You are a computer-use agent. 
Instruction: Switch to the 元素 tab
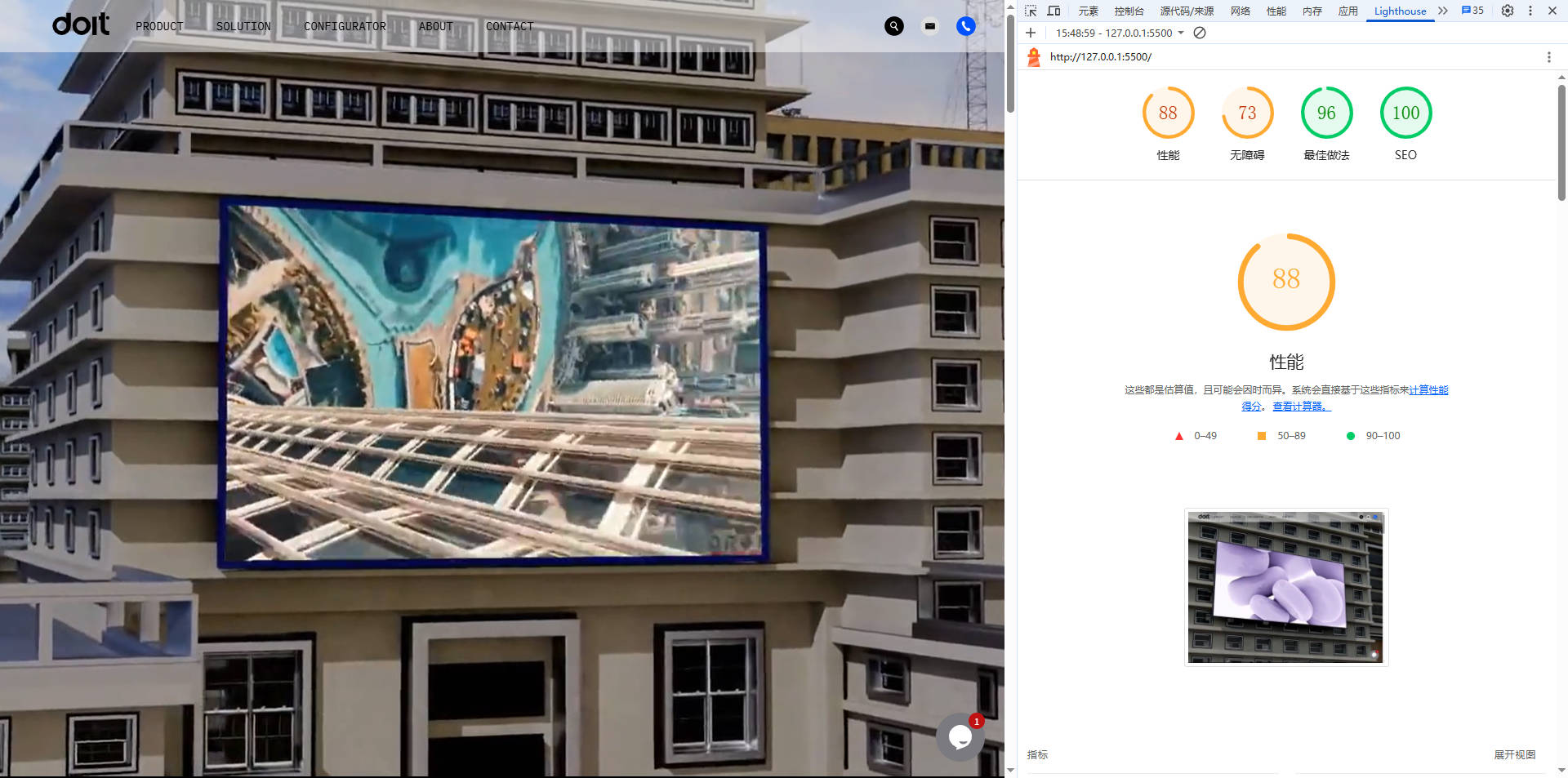point(1088,11)
